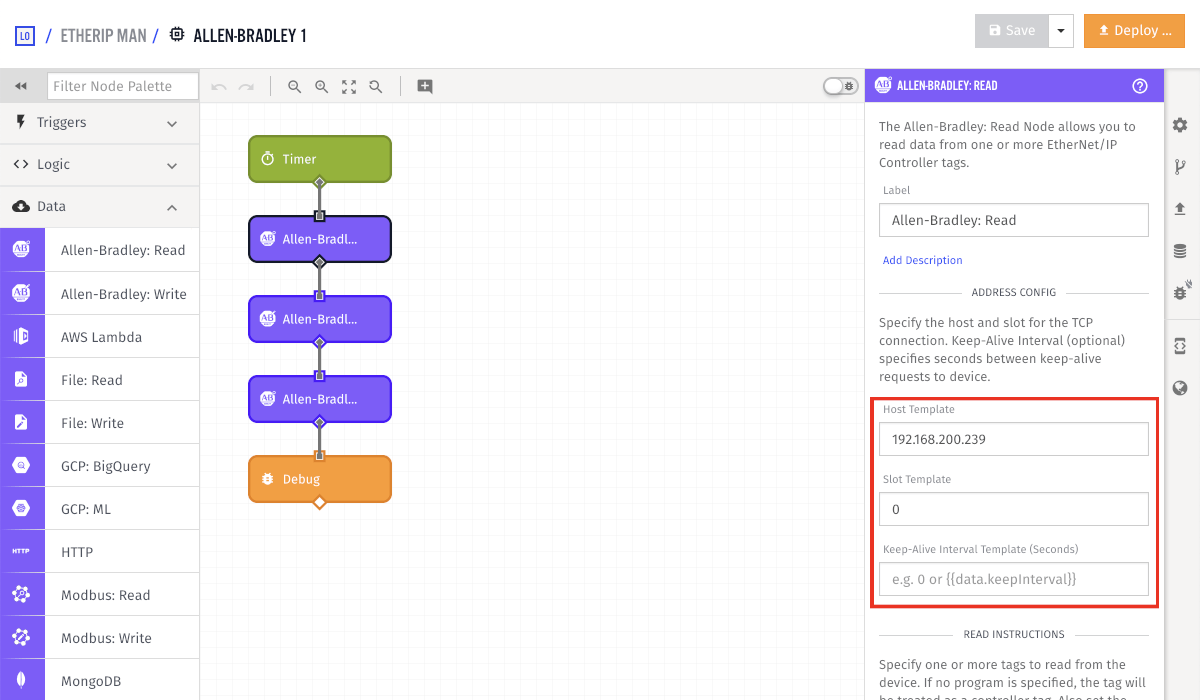Click the Losant logo icon in the breadcrumb
This screenshot has width=1200, height=700.
(25, 36)
